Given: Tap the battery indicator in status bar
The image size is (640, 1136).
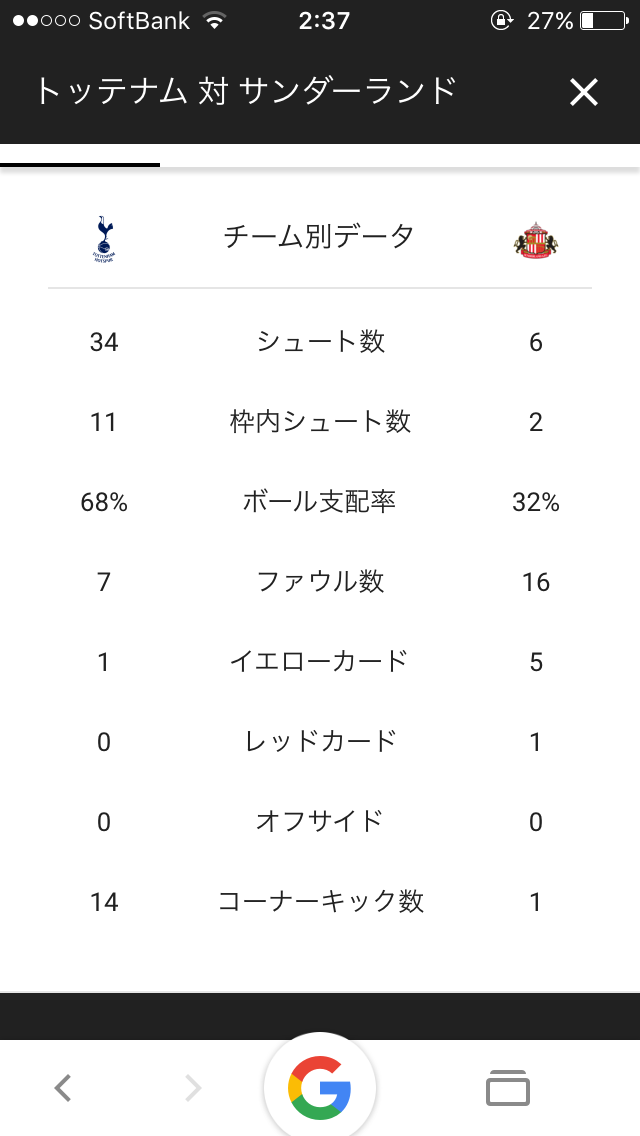Looking at the screenshot, I should 600,20.
